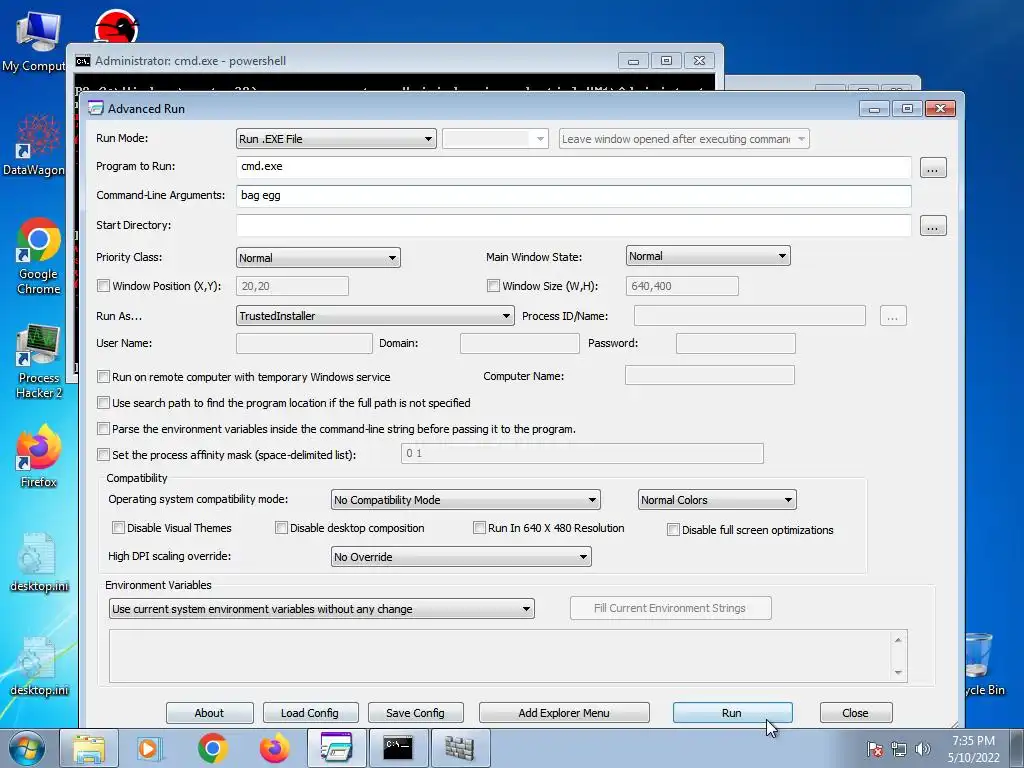The width and height of the screenshot is (1024, 768).
Task: Click the Advanced Run title bar icon
Action: click(x=96, y=108)
